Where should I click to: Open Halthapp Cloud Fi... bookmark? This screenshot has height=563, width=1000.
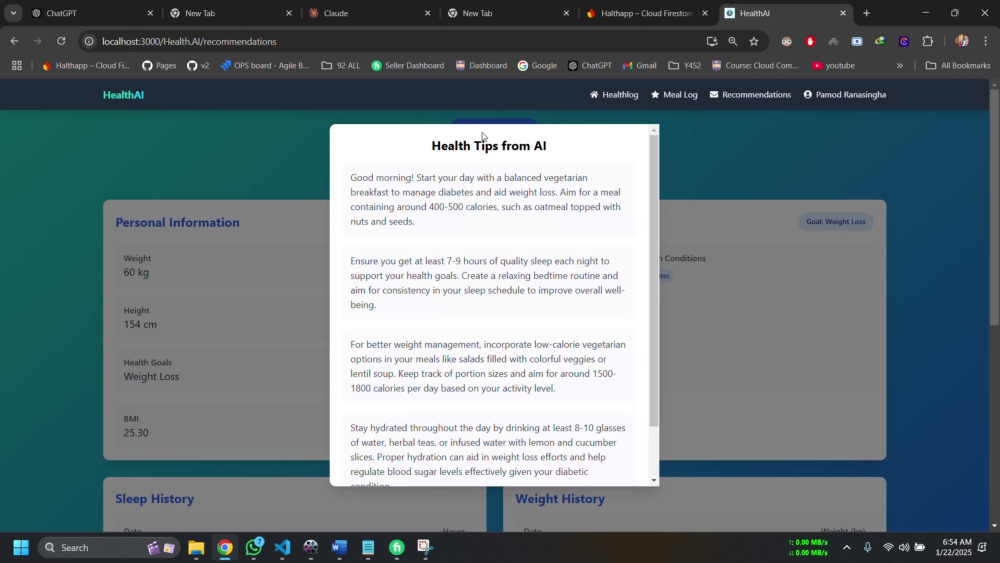tap(85, 66)
